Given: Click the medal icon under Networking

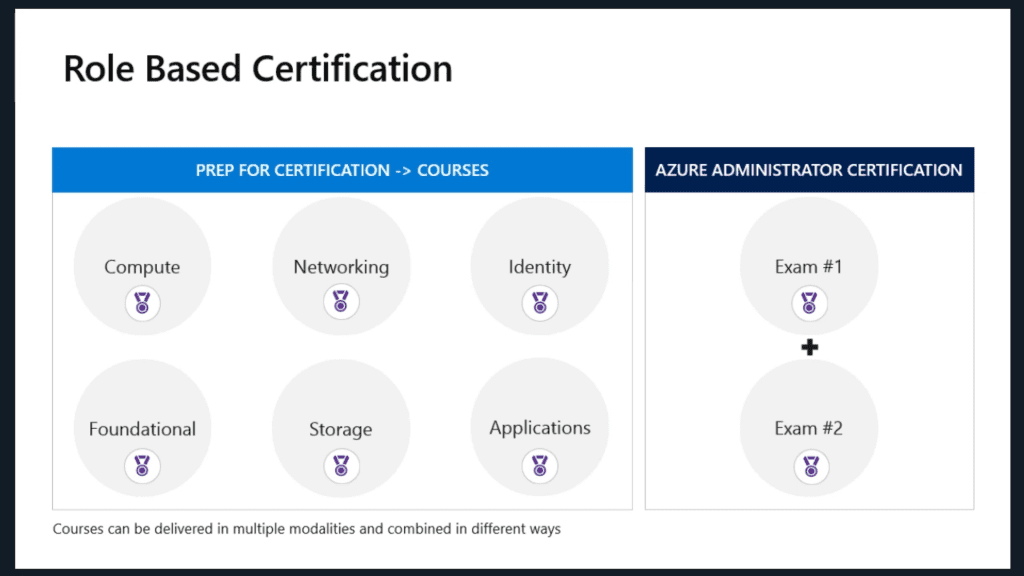Looking at the screenshot, I should click(341, 301).
